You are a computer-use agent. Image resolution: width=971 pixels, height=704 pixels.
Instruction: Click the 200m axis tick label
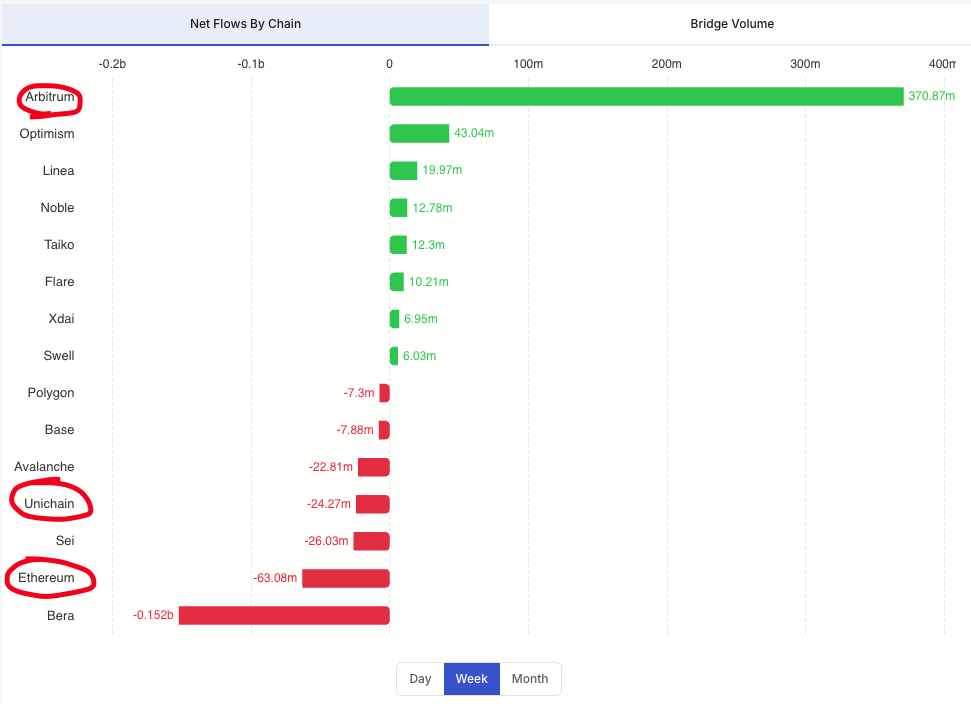(x=667, y=64)
